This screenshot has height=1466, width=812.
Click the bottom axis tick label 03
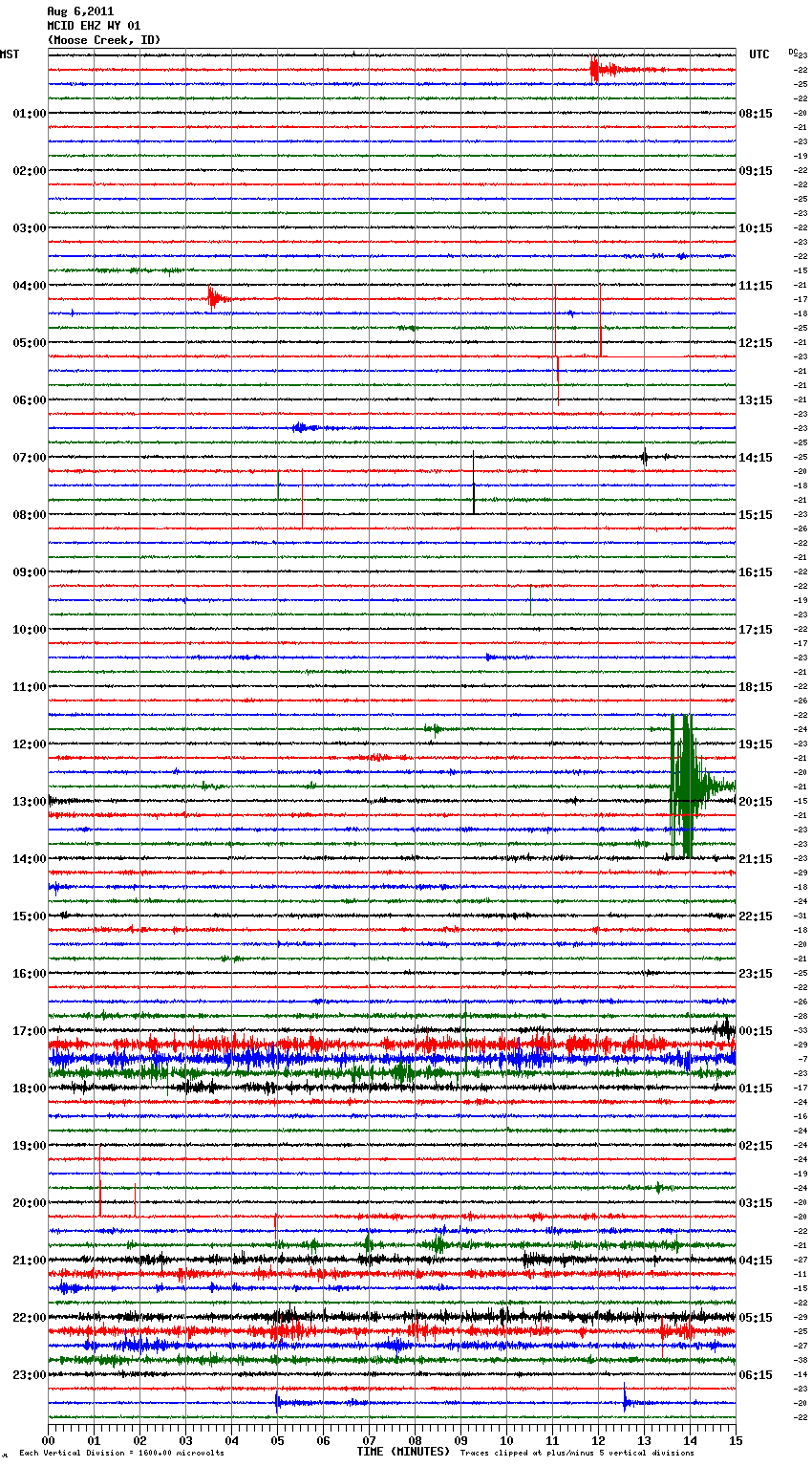185,1440
